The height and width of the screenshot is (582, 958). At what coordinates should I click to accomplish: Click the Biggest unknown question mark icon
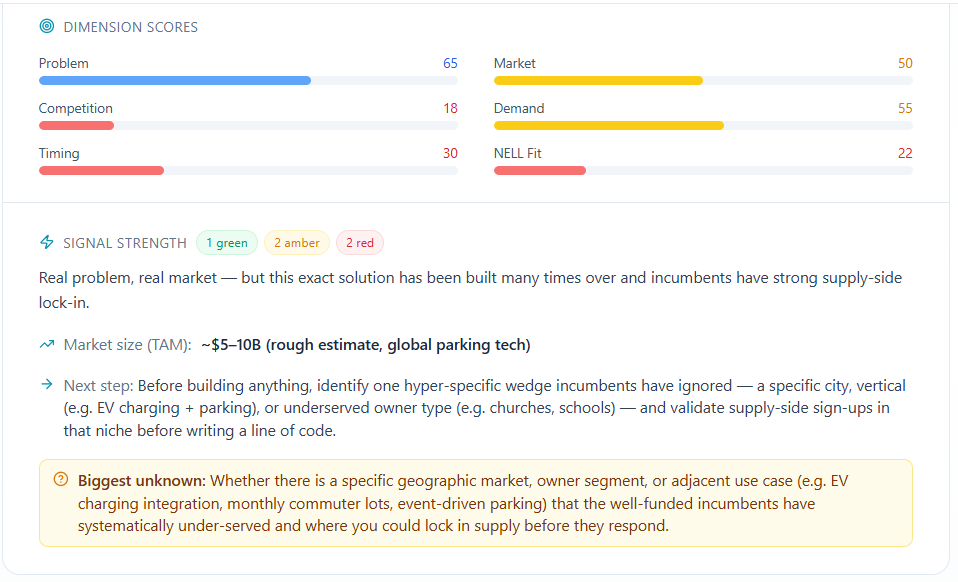(60, 479)
